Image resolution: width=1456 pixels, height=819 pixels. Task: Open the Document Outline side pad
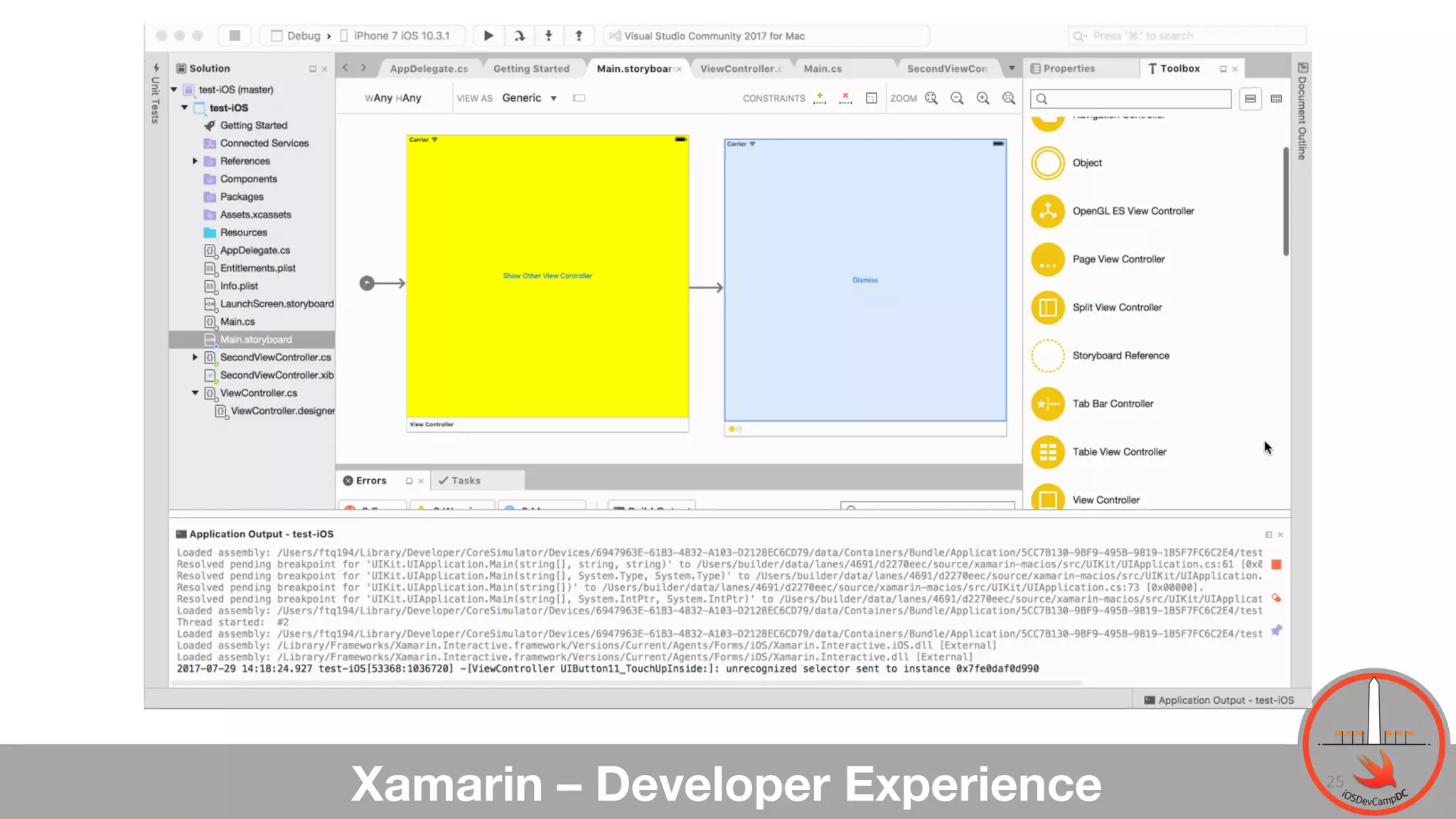tap(1302, 112)
